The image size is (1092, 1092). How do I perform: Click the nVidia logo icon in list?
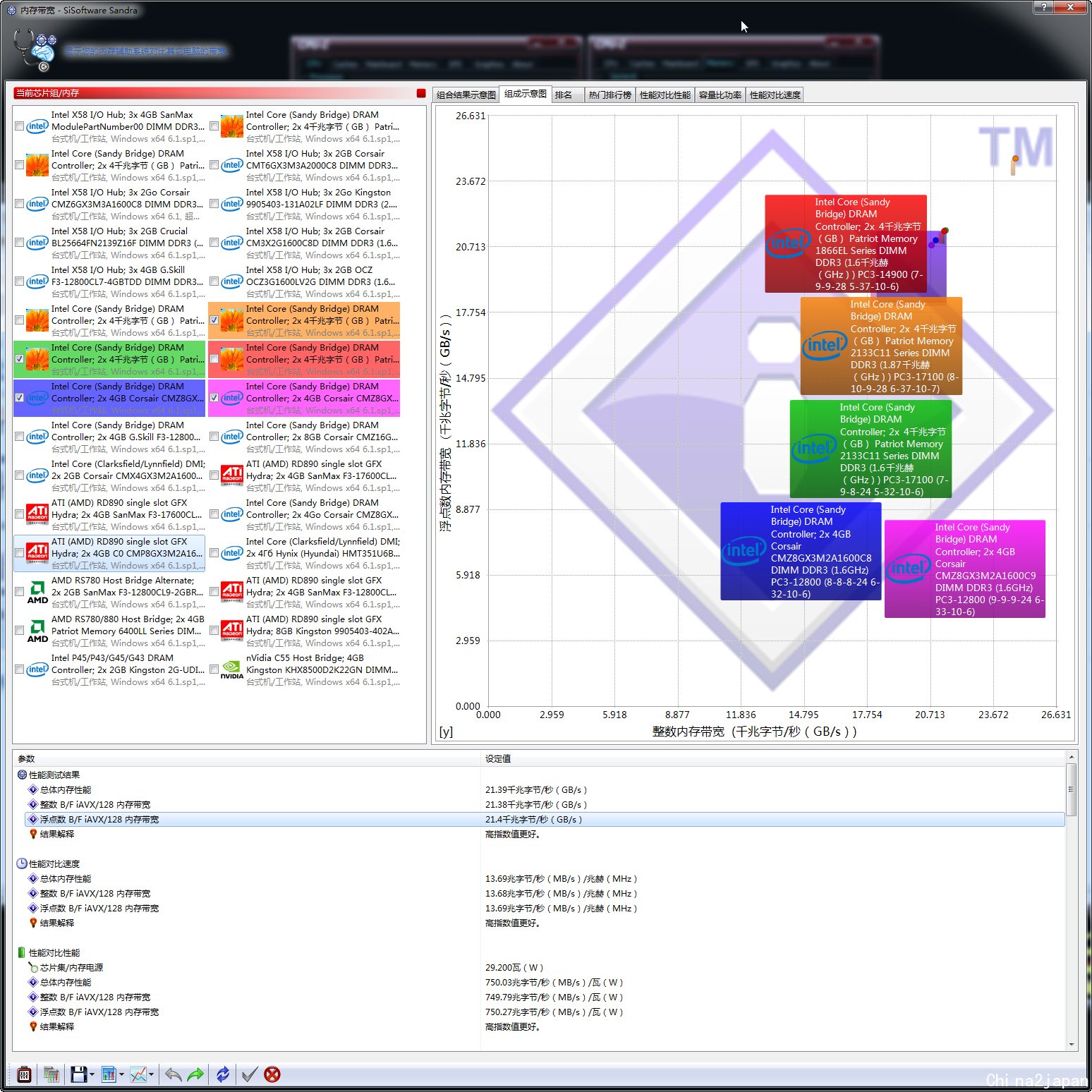click(x=232, y=670)
